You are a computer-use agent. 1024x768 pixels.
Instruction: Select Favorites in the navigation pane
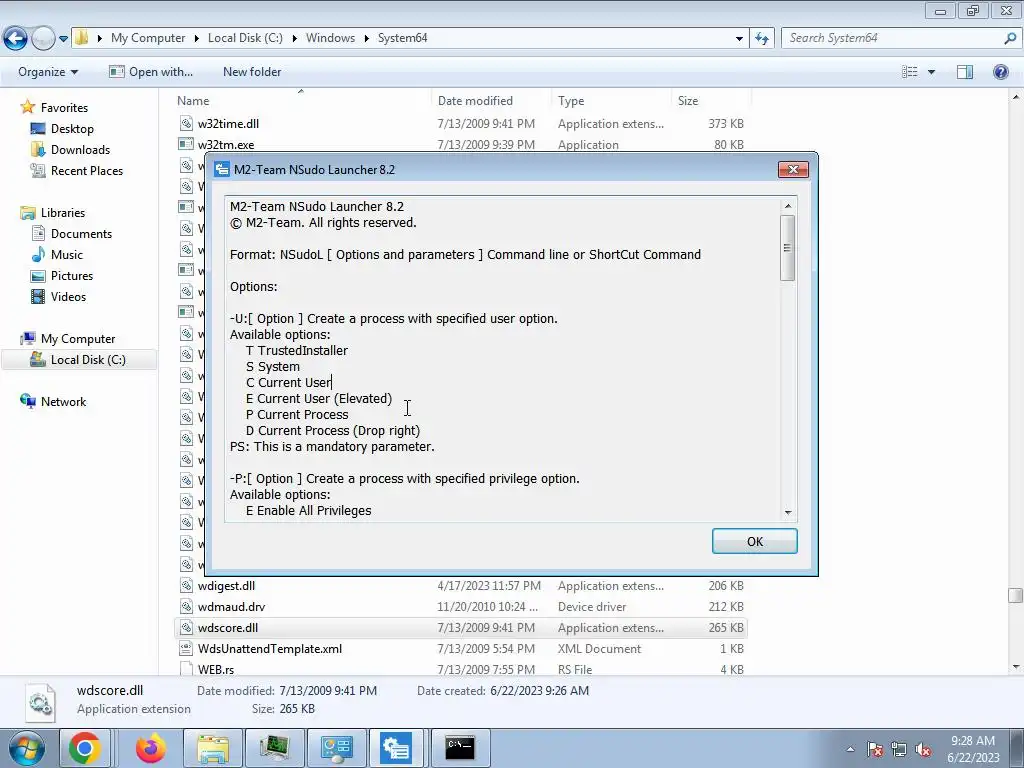[x=64, y=108]
